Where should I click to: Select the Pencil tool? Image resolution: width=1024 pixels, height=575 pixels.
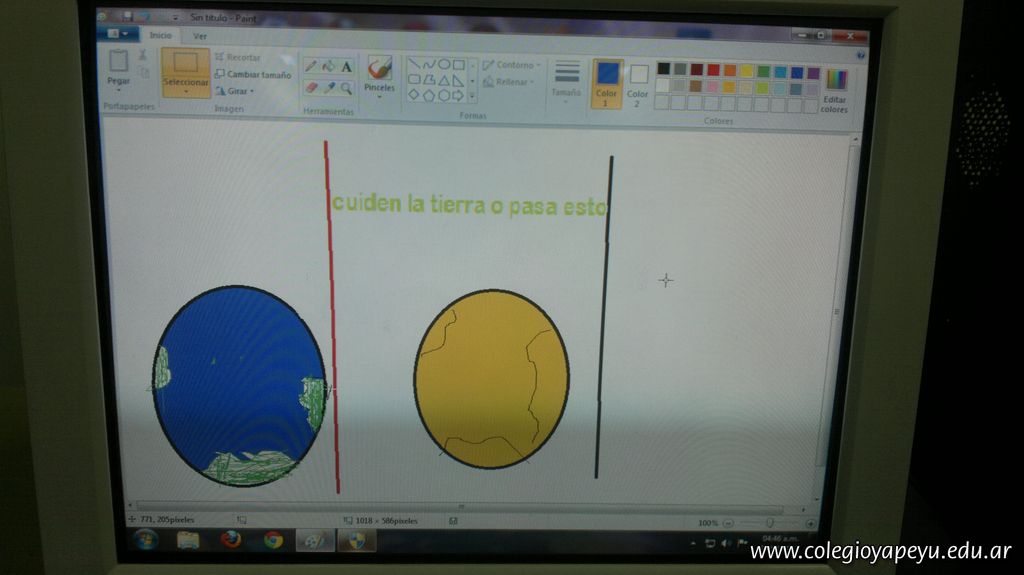pyautogui.click(x=310, y=66)
